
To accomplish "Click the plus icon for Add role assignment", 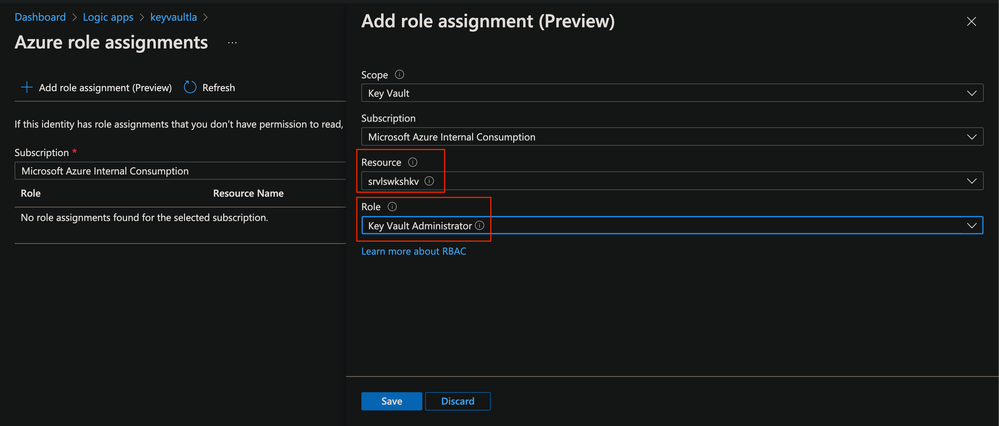I will 27,87.
